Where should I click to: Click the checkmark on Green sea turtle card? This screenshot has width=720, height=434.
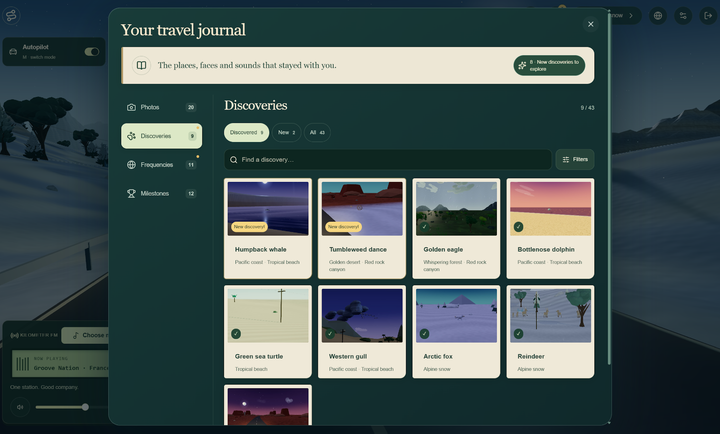(x=236, y=333)
